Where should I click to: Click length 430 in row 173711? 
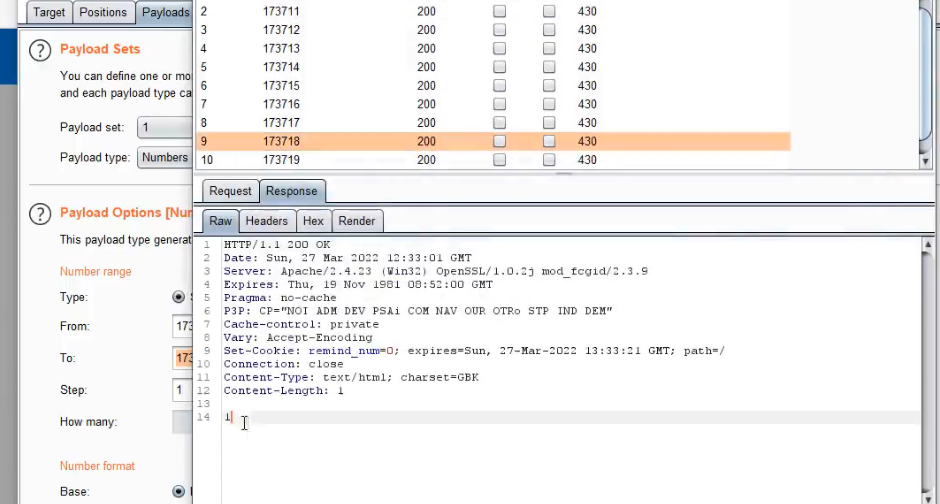[x=587, y=11]
